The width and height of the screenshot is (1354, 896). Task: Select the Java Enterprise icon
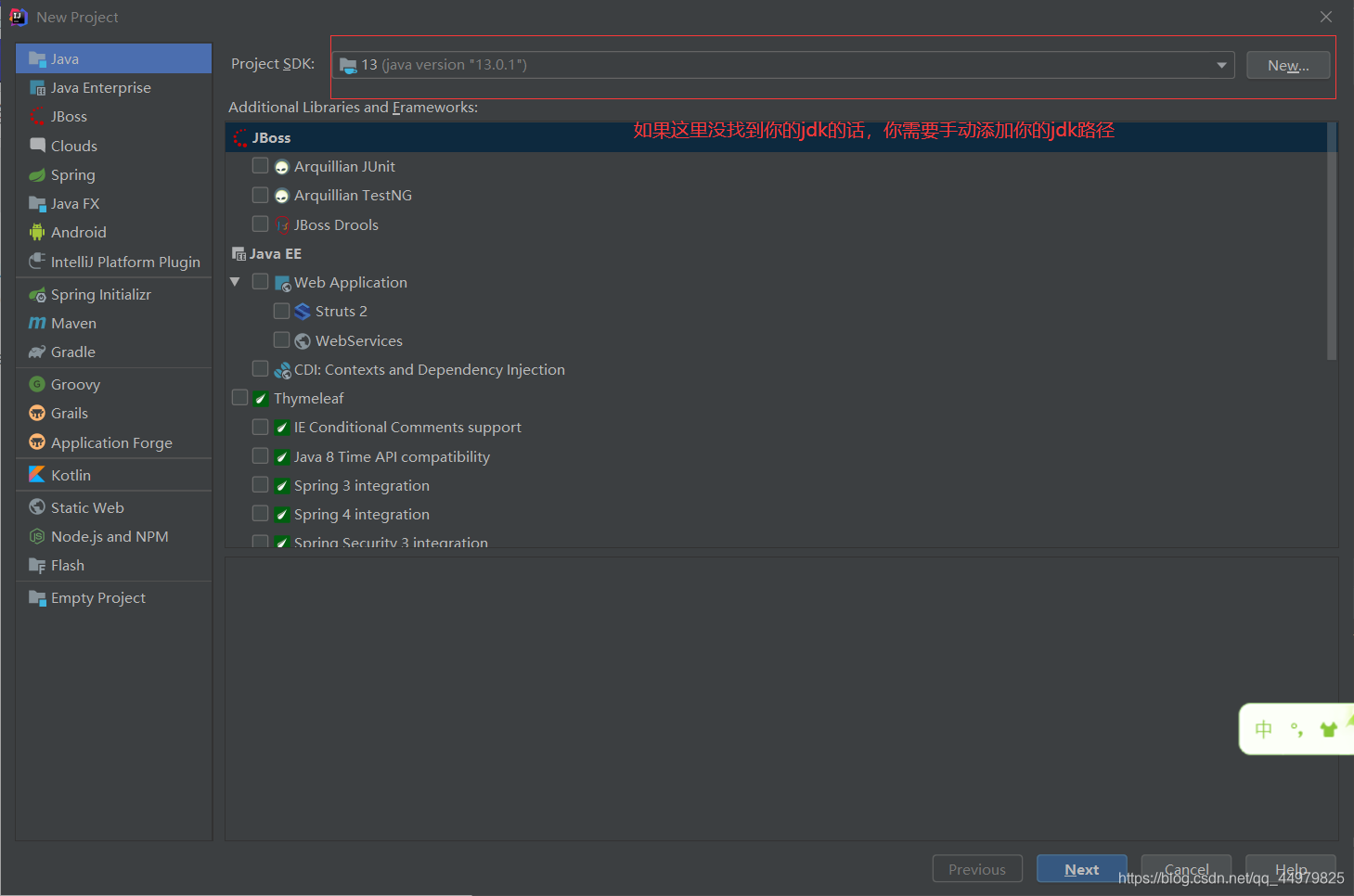[37, 88]
